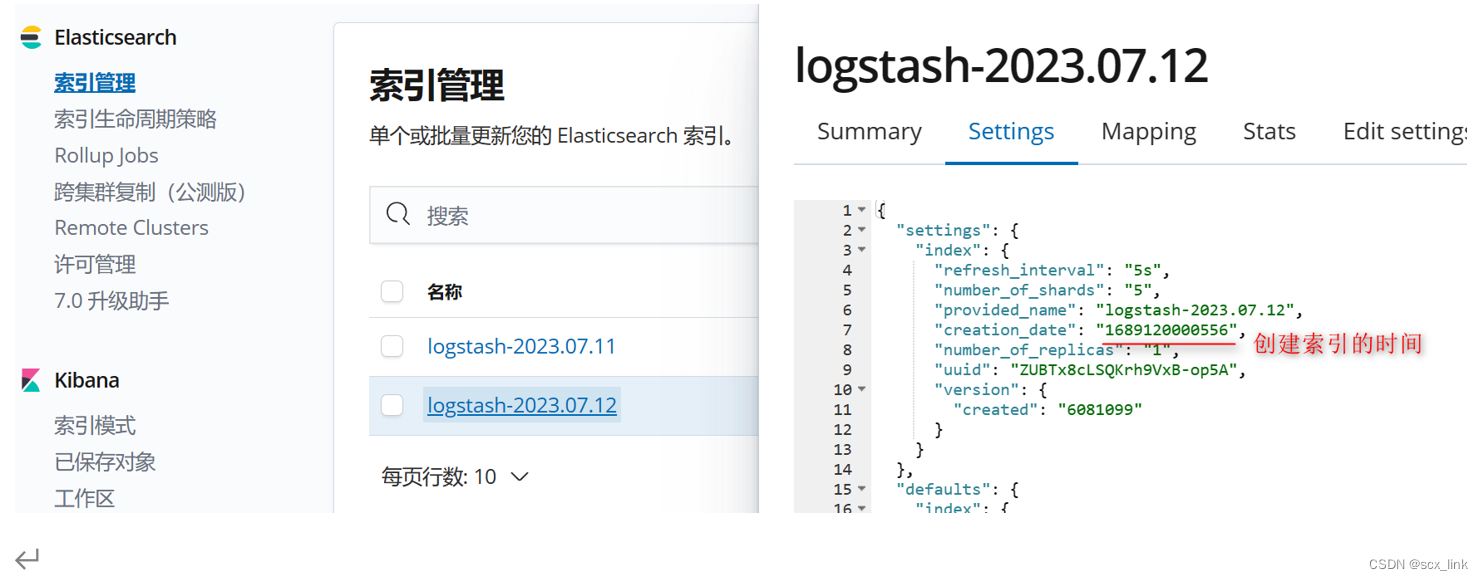The image size is (1483, 580).
Task: Toggle the select-all checkbox beside 名称
Action: point(392,291)
